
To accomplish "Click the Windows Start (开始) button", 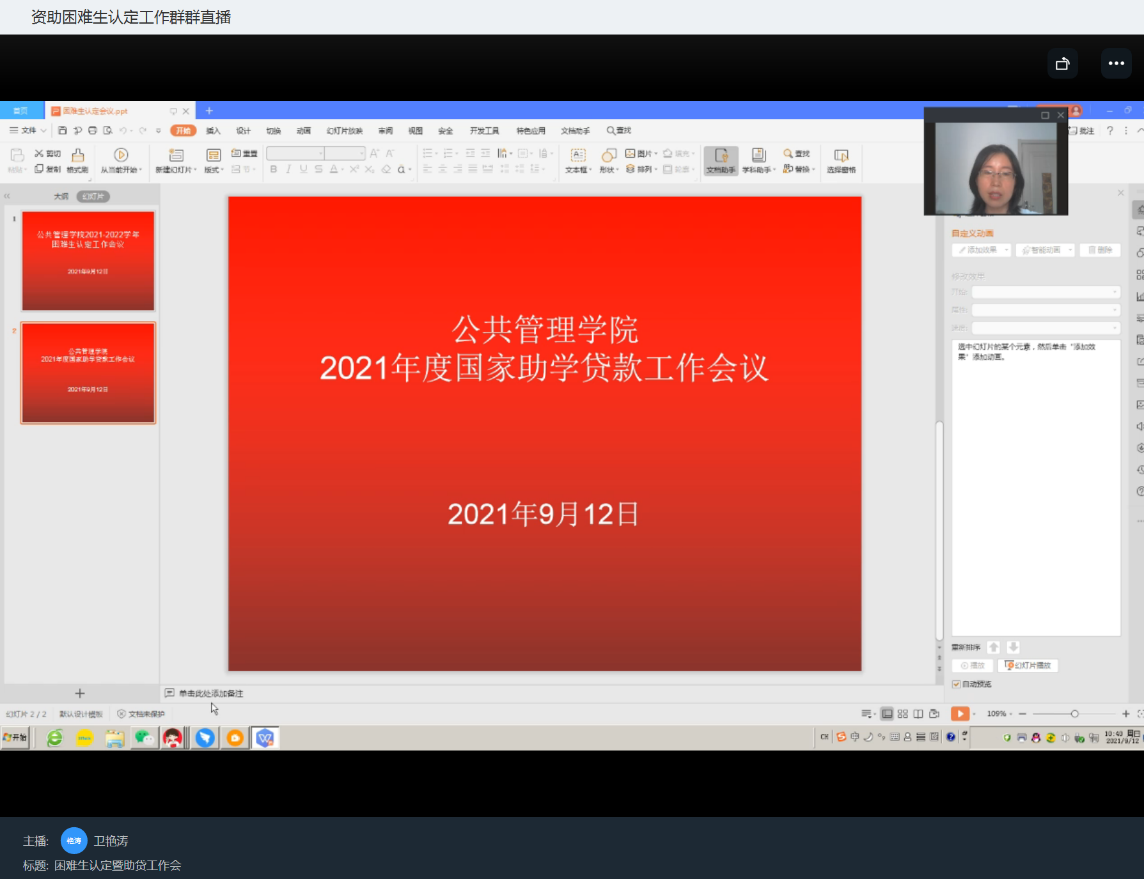I will (x=15, y=737).
